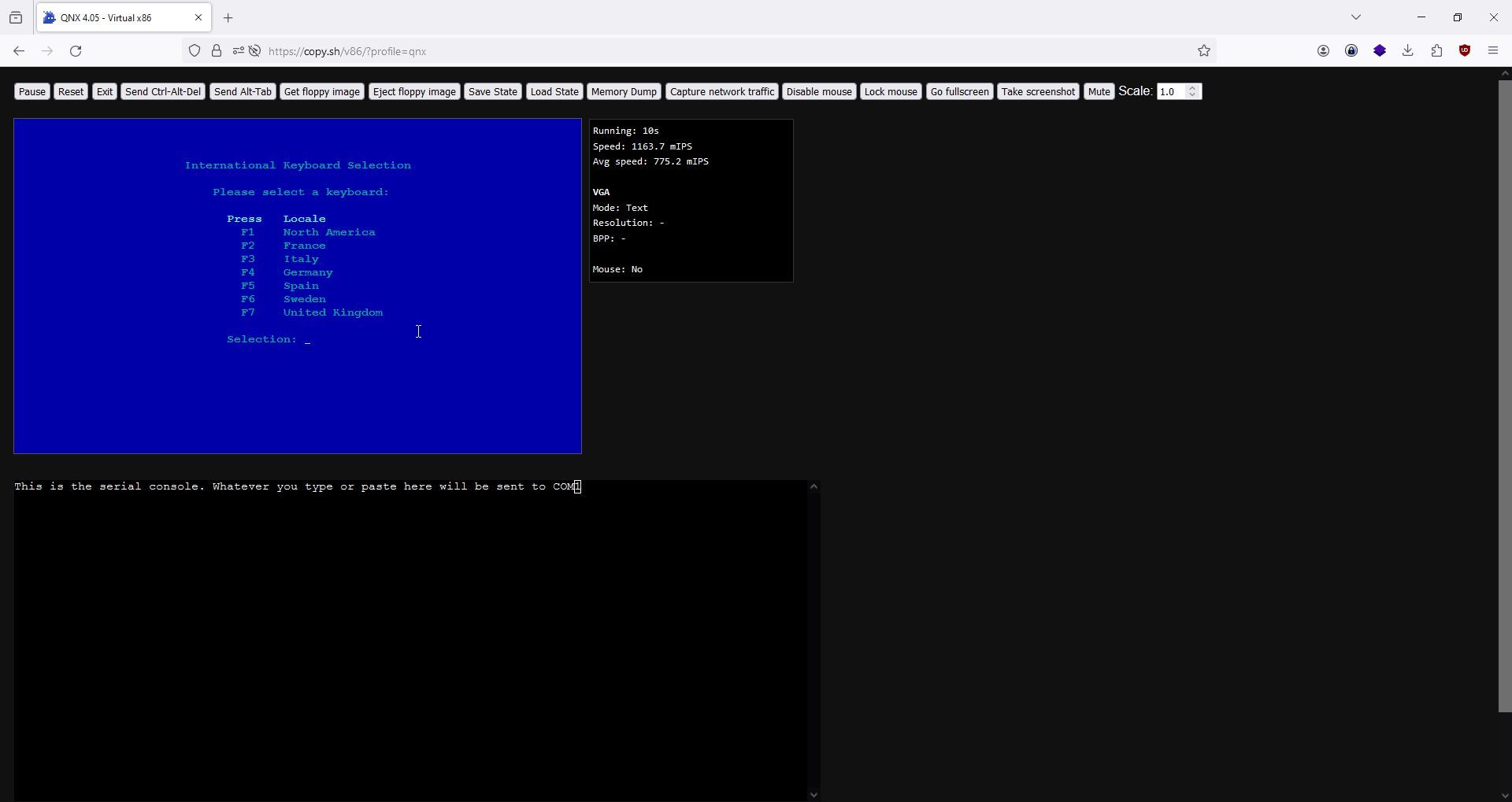Click the F5 Spain row

point(280,286)
